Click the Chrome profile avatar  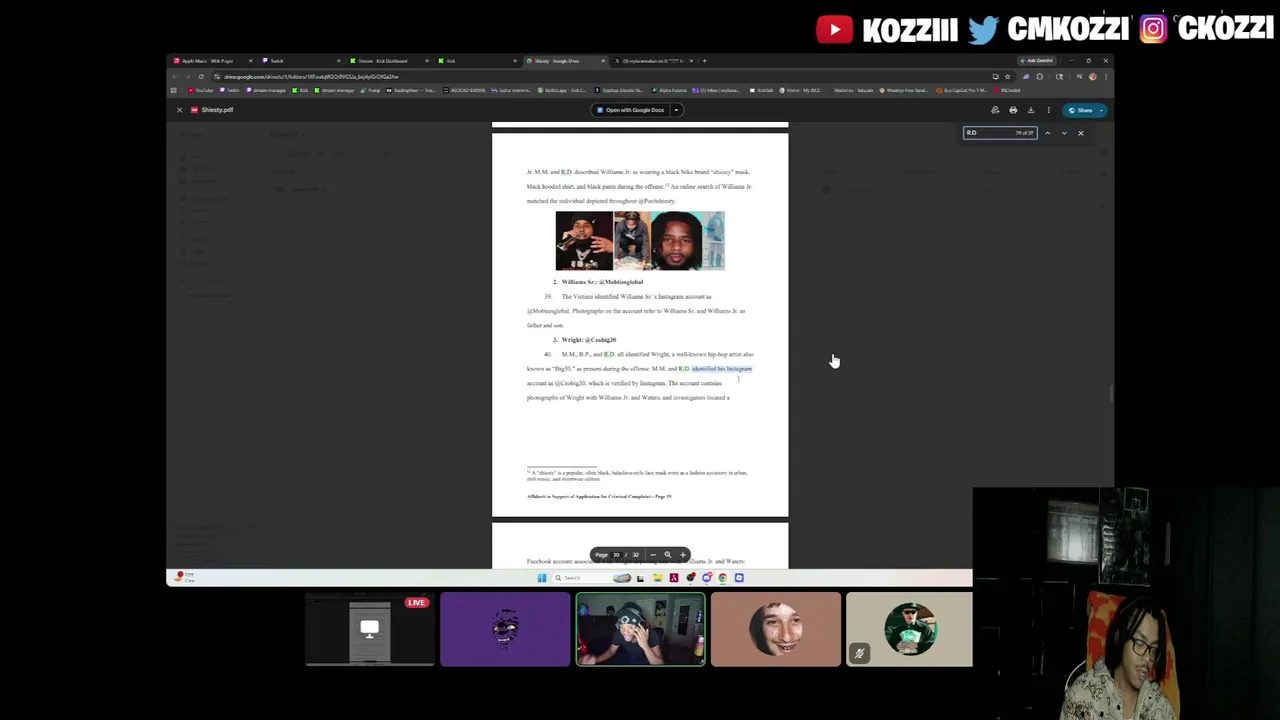coord(1092,76)
